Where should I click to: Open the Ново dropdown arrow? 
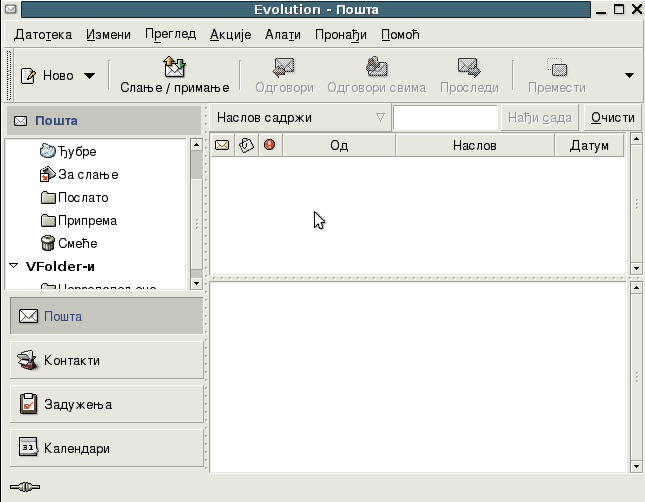(x=89, y=76)
